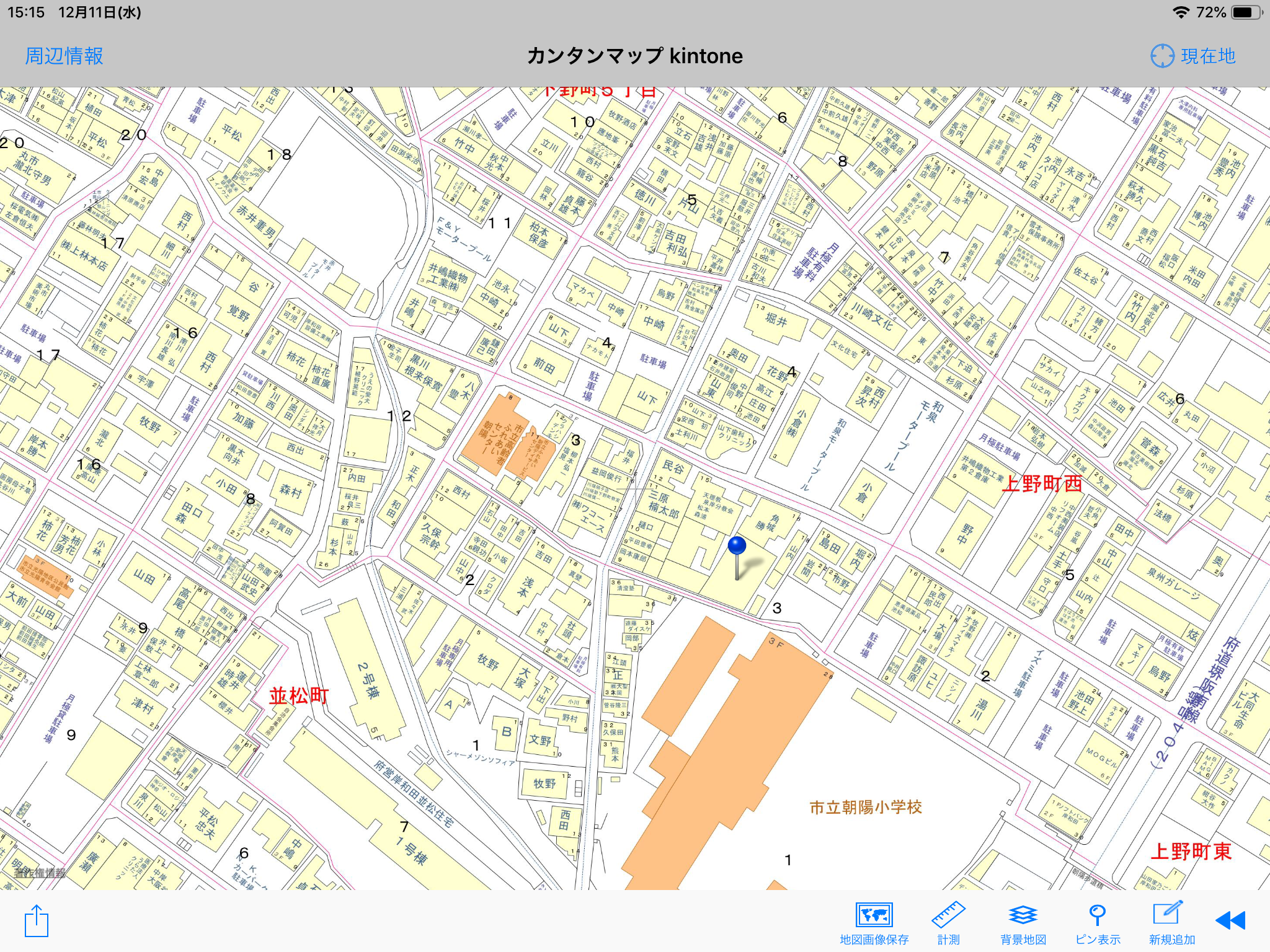
Task: Tap the 並松町 district label
Action: [299, 695]
